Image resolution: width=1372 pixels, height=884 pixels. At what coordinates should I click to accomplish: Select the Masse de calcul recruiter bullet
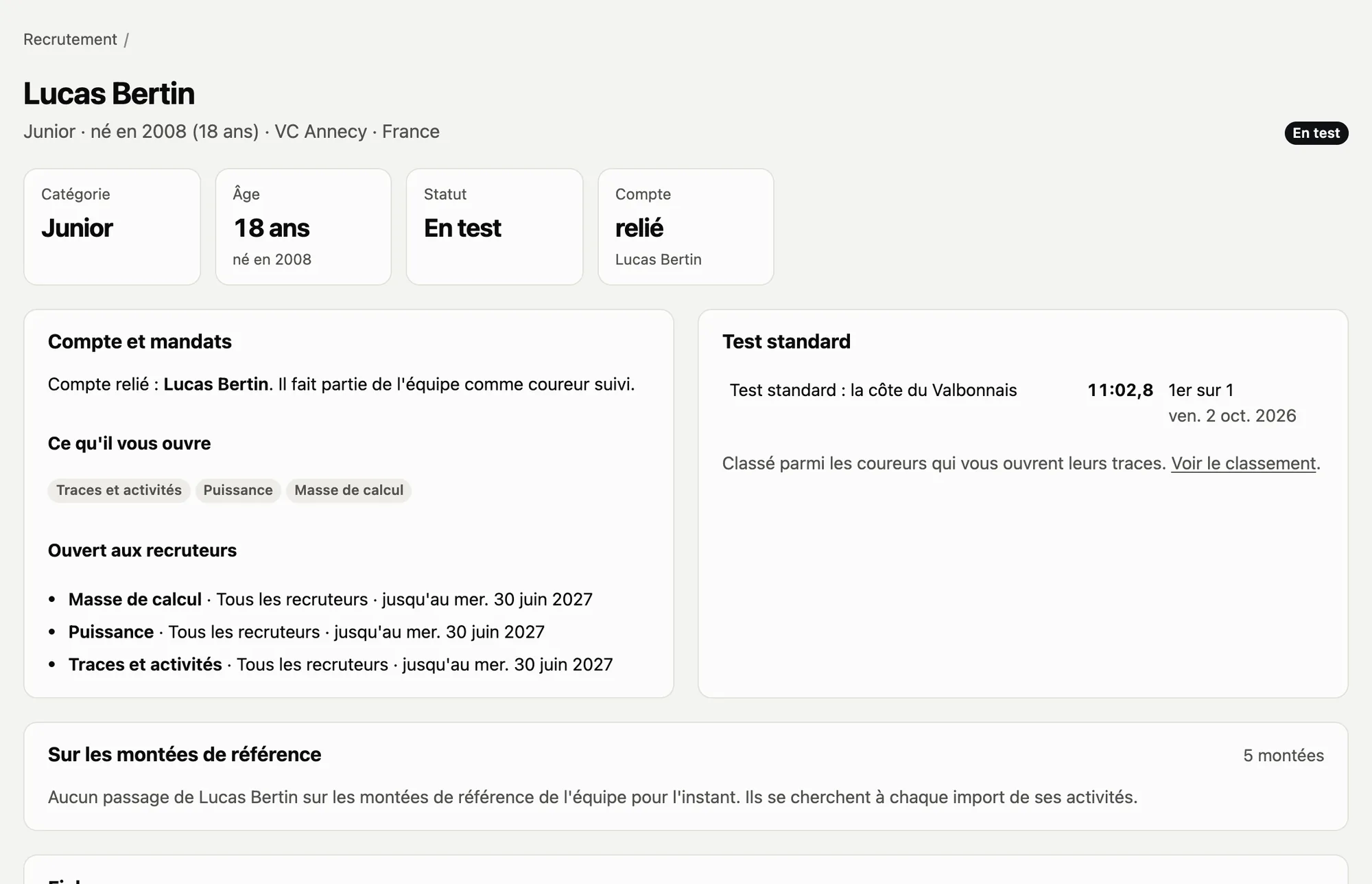330,600
